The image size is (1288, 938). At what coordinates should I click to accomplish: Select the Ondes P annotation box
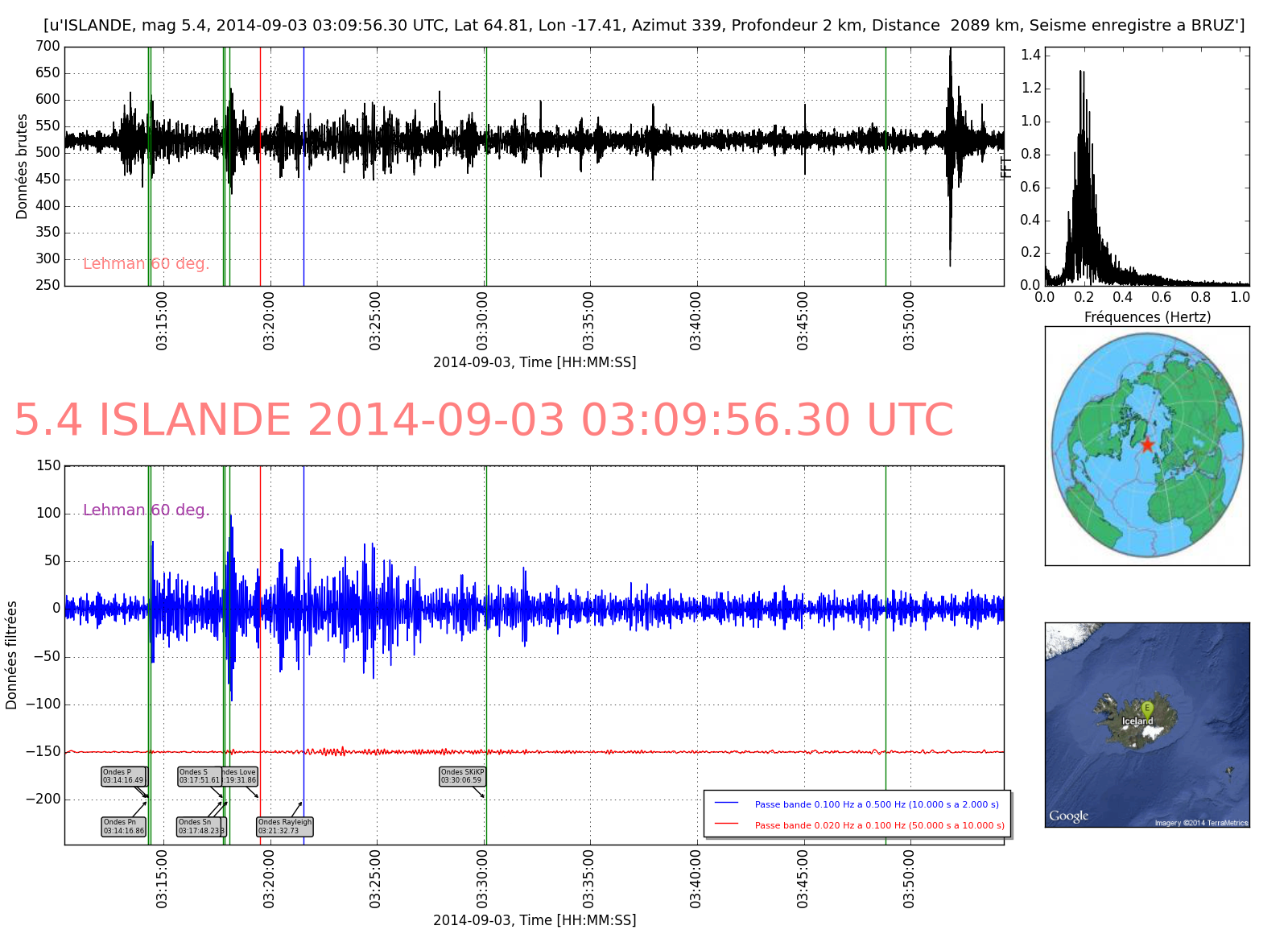click(x=123, y=776)
